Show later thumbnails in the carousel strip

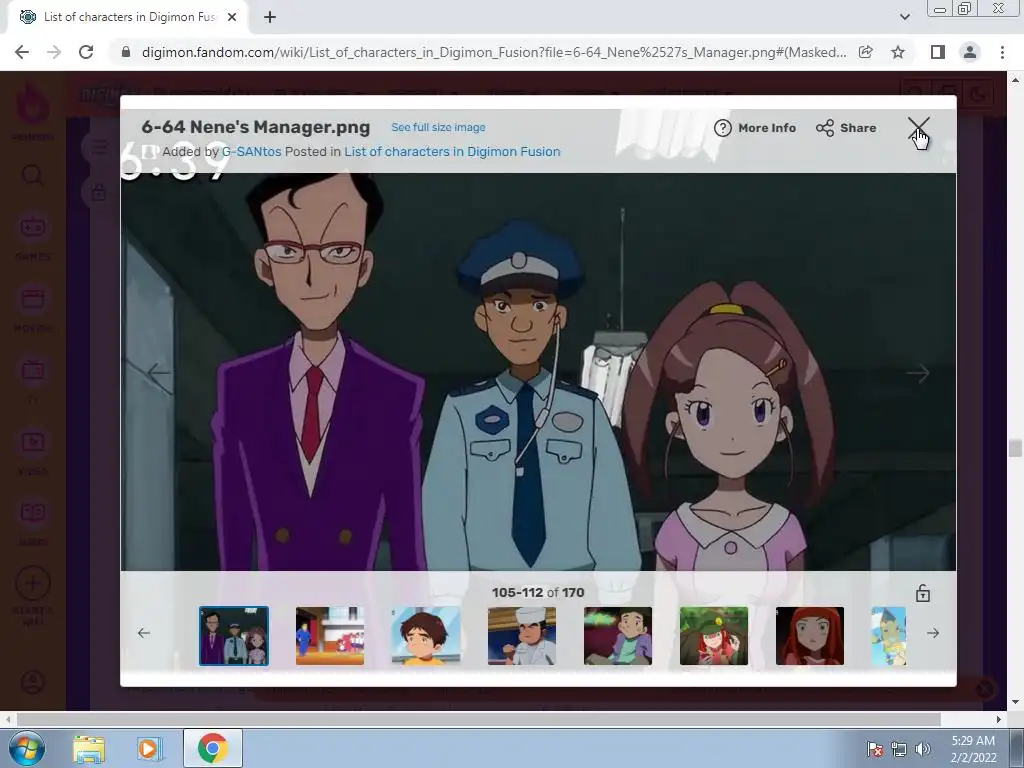[933, 633]
